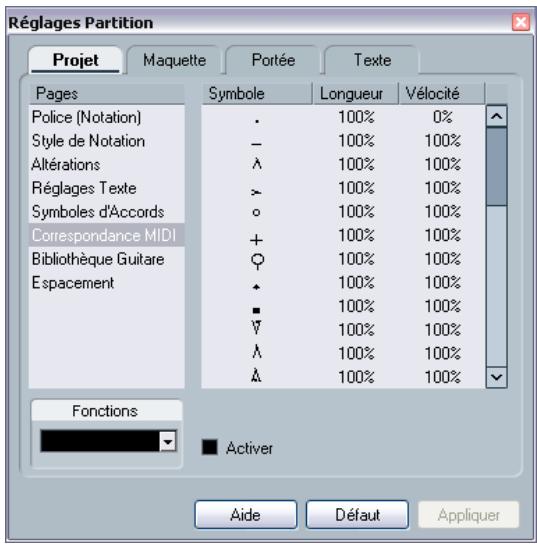Click Longueur 100% in filled square row

[356, 306]
